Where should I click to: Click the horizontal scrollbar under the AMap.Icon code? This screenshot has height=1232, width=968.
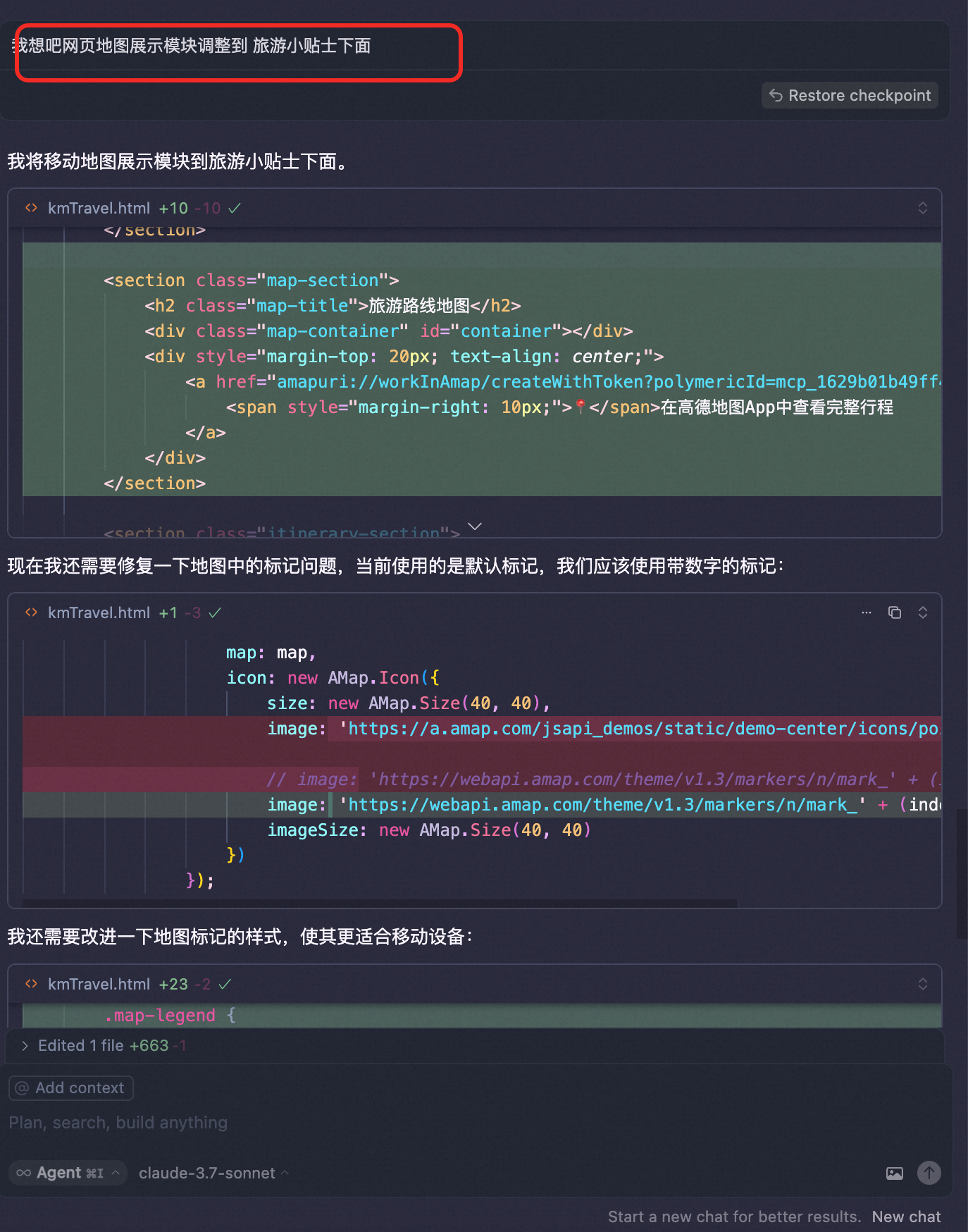click(380, 903)
